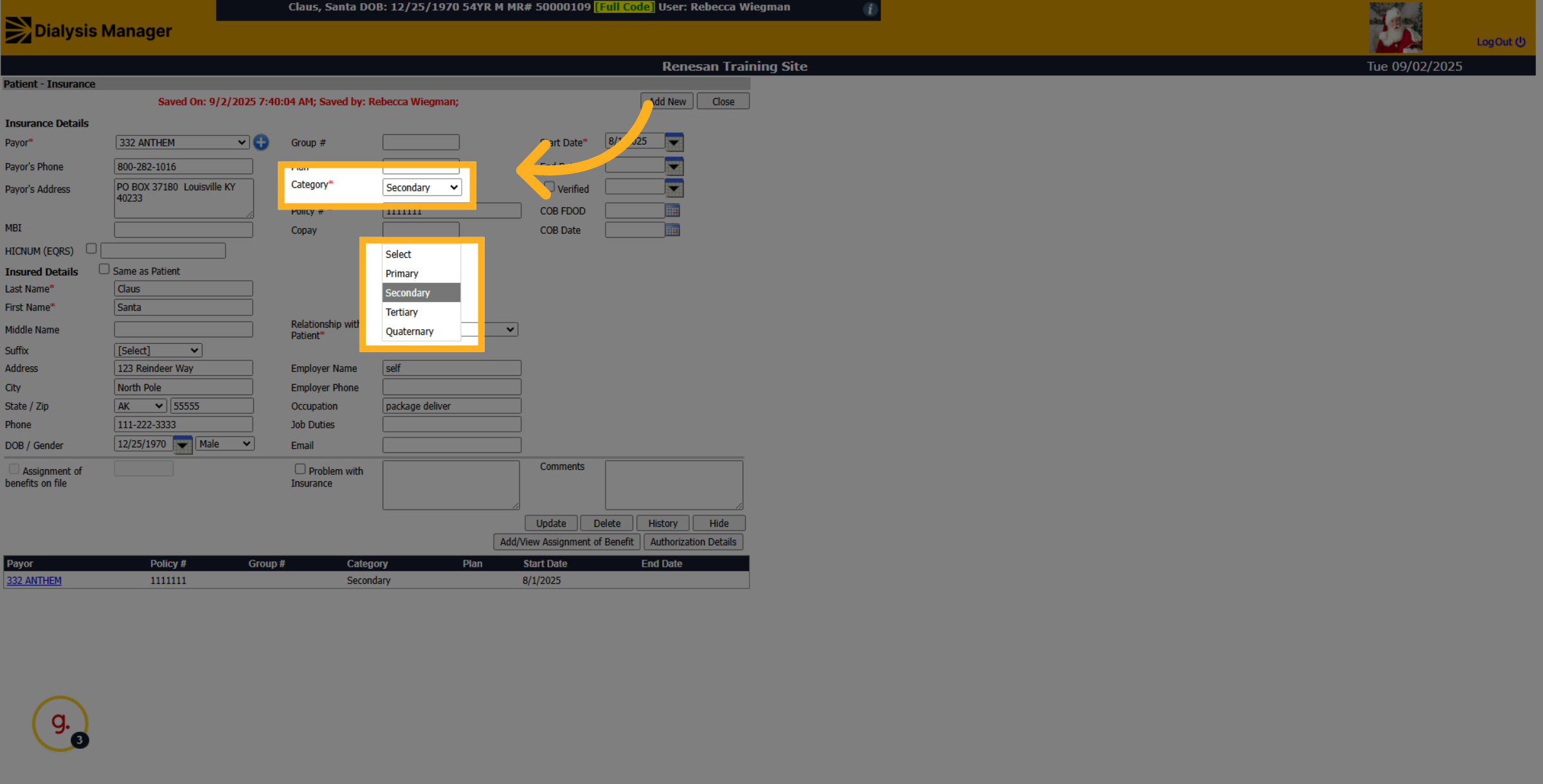The height and width of the screenshot is (784, 1543).
Task: Choose Quaternary from category list
Action: pyautogui.click(x=421, y=331)
